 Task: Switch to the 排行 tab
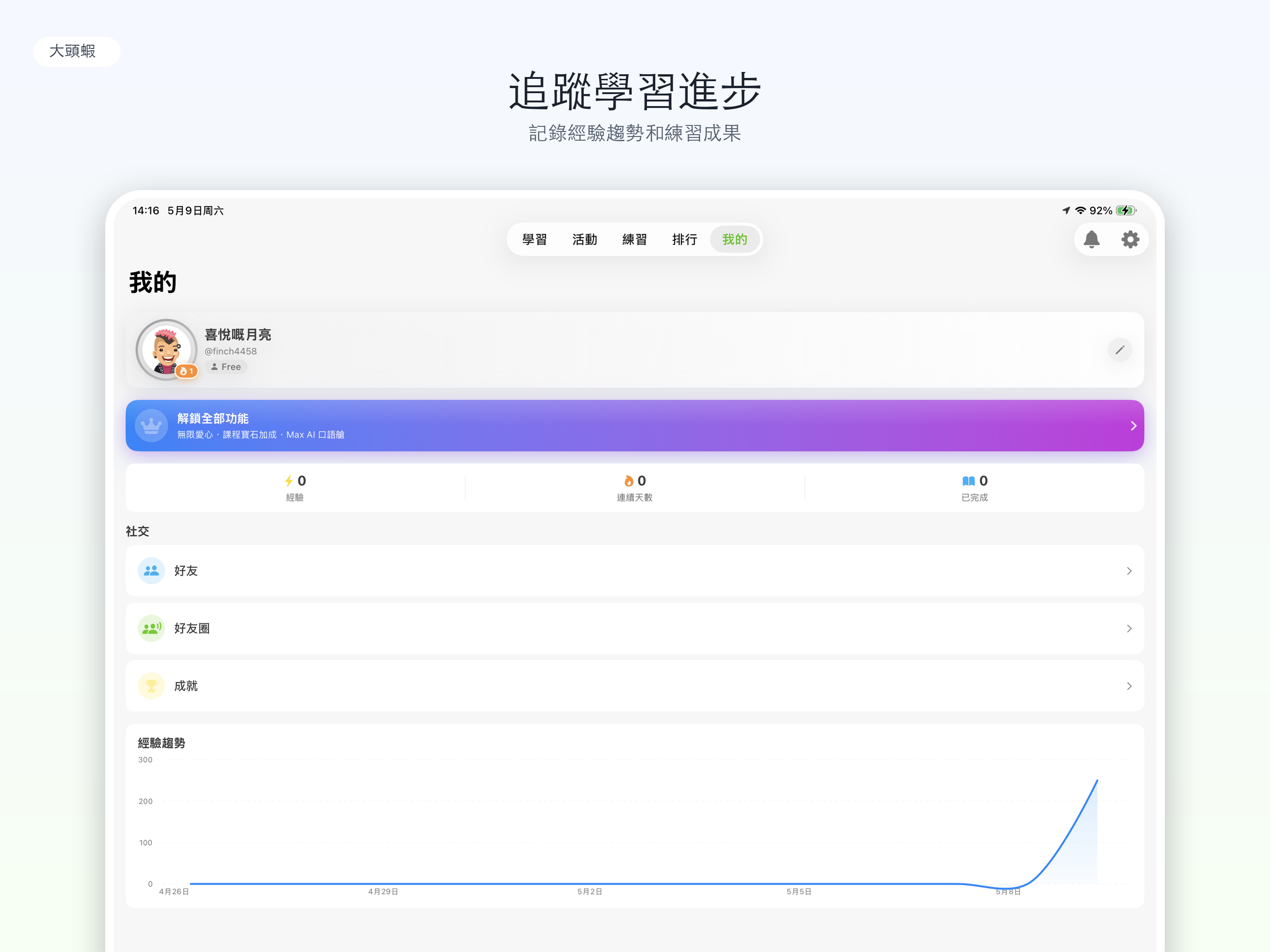coord(684,239)
